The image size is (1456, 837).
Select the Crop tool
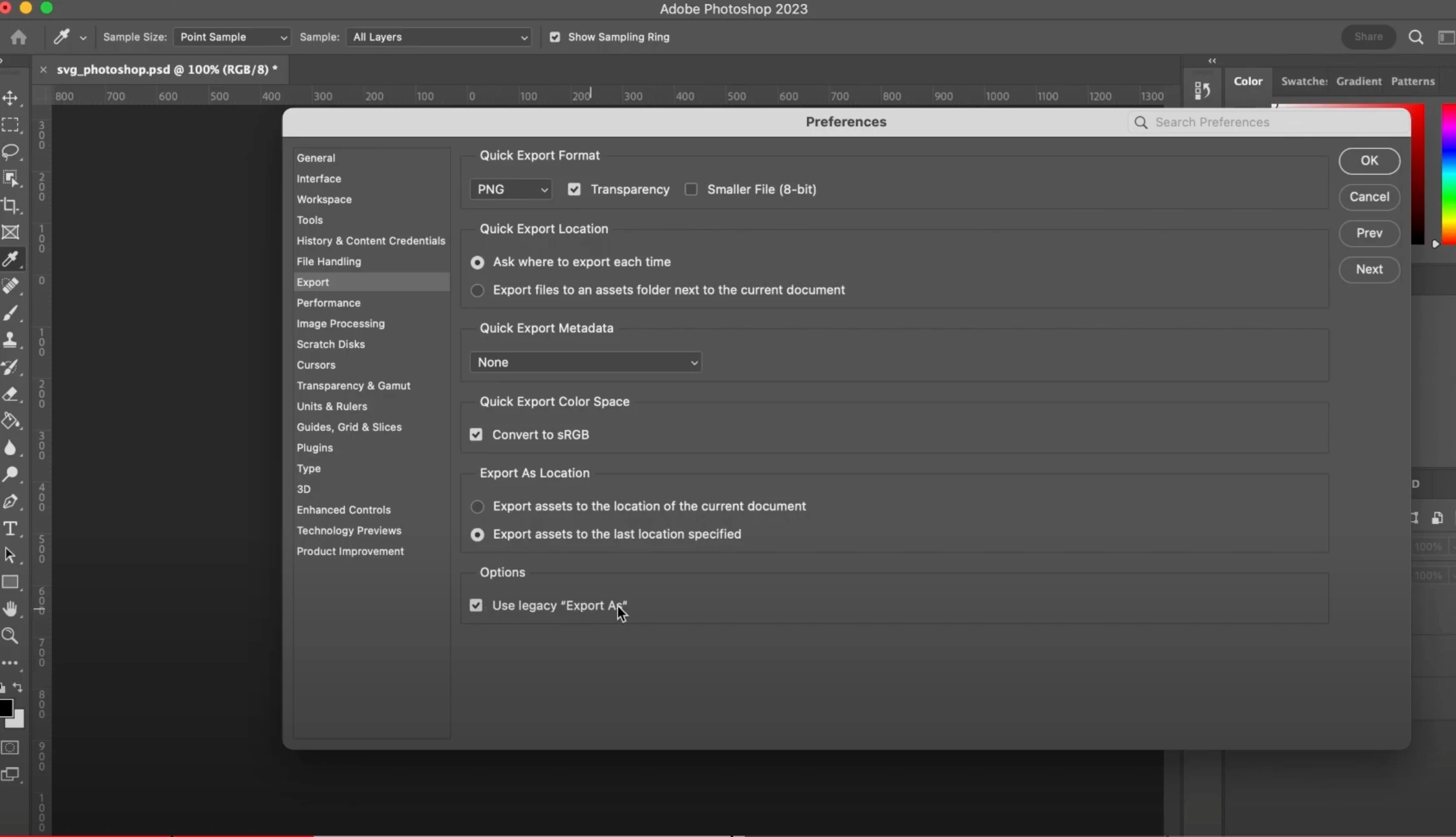pyautogui.click(x=10, y=206)
